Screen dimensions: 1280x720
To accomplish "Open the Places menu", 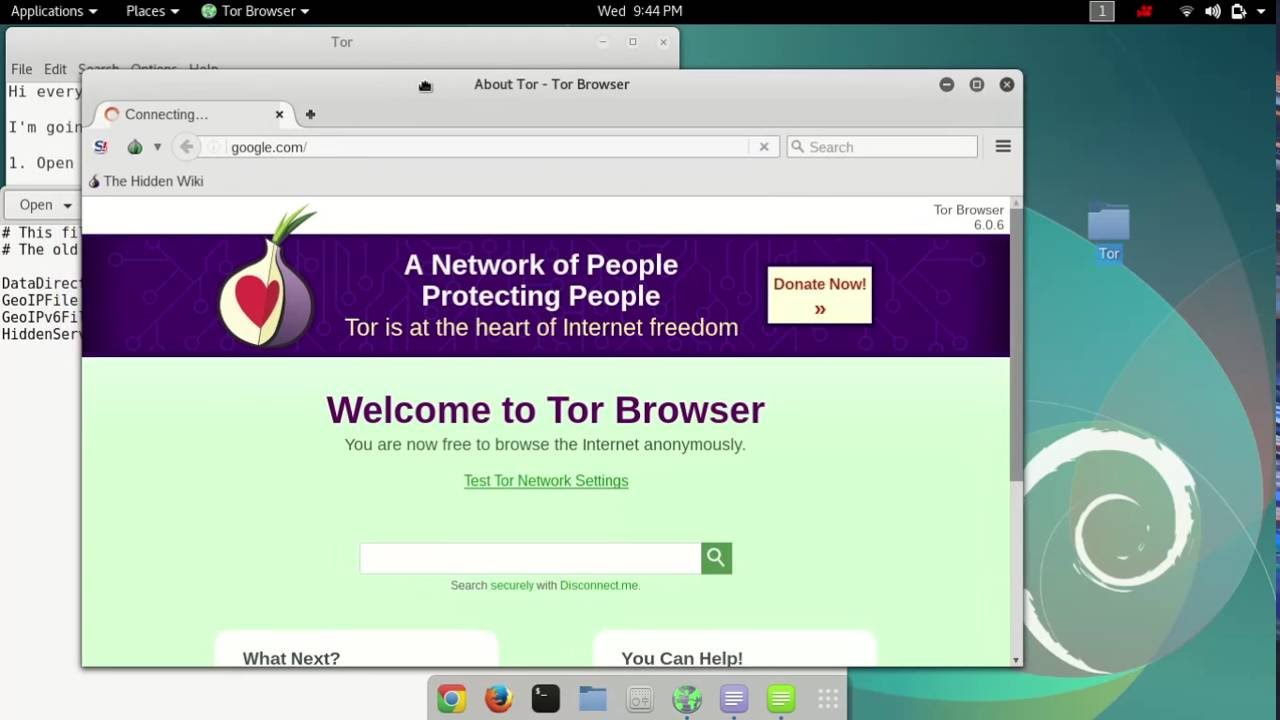I will pos(152,11).
